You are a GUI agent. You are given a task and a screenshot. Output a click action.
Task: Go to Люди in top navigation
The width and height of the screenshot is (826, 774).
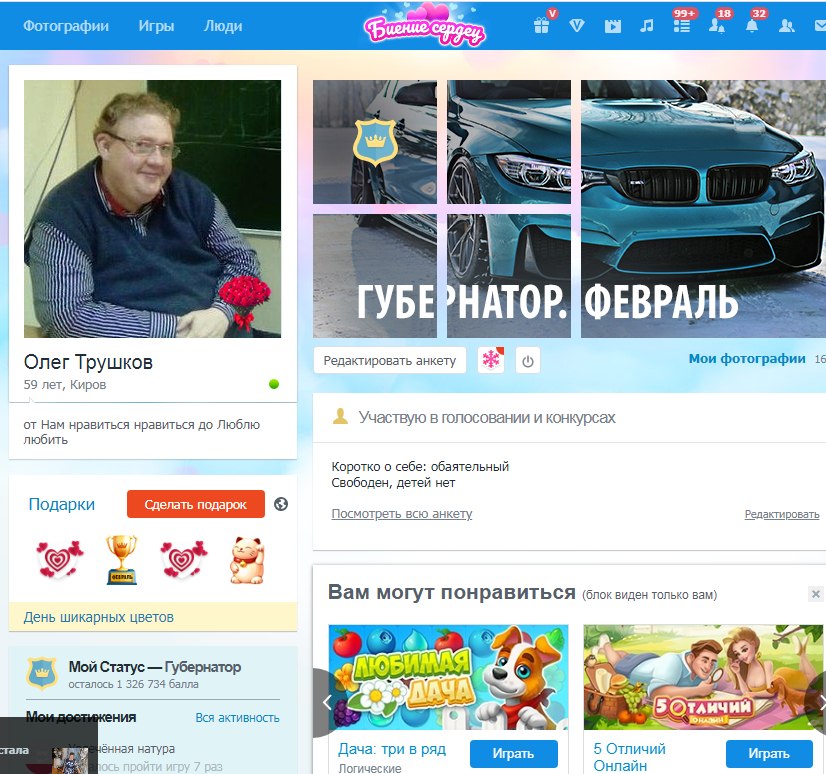[223, 26]
